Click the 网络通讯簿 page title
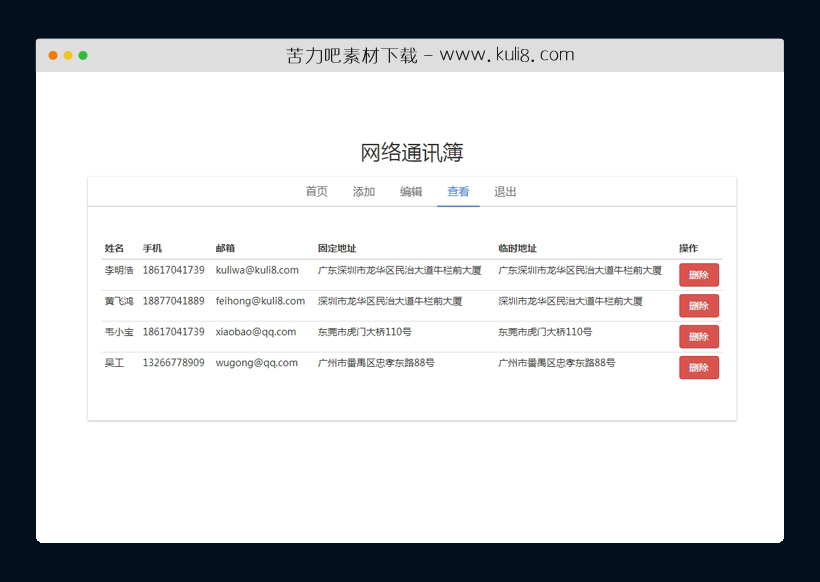This screenshot has height=582, width=820. (410, 151)
